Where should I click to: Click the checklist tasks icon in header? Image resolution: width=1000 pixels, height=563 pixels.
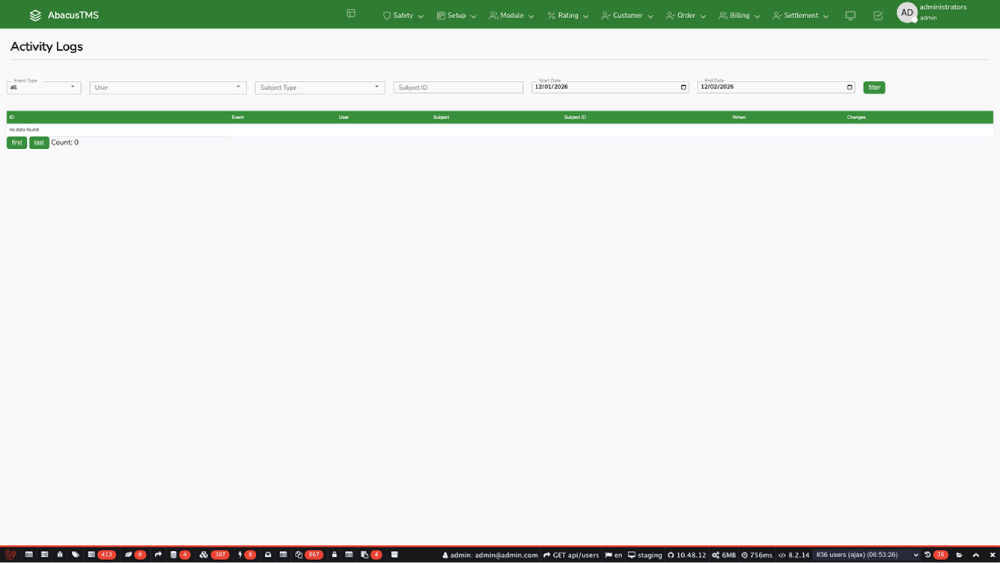point(878,15)
